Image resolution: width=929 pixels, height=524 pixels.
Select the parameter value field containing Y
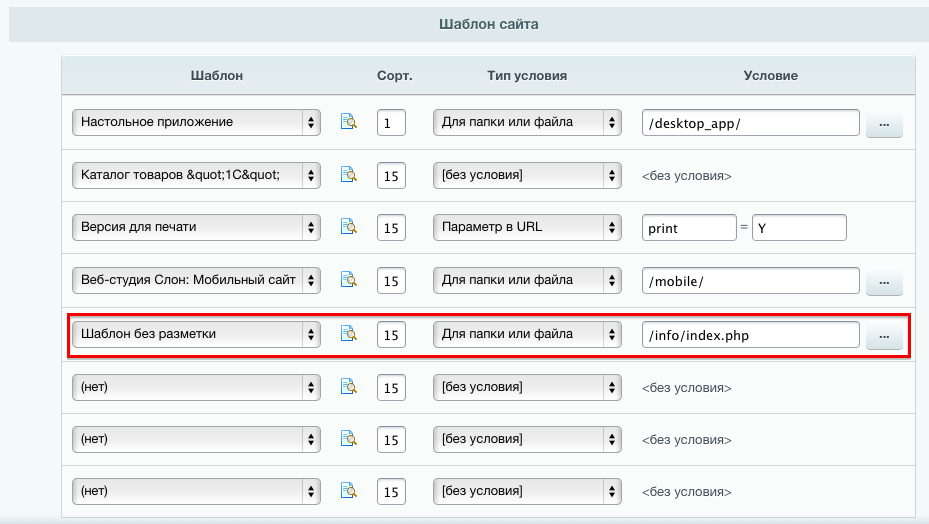pos(799,228)
